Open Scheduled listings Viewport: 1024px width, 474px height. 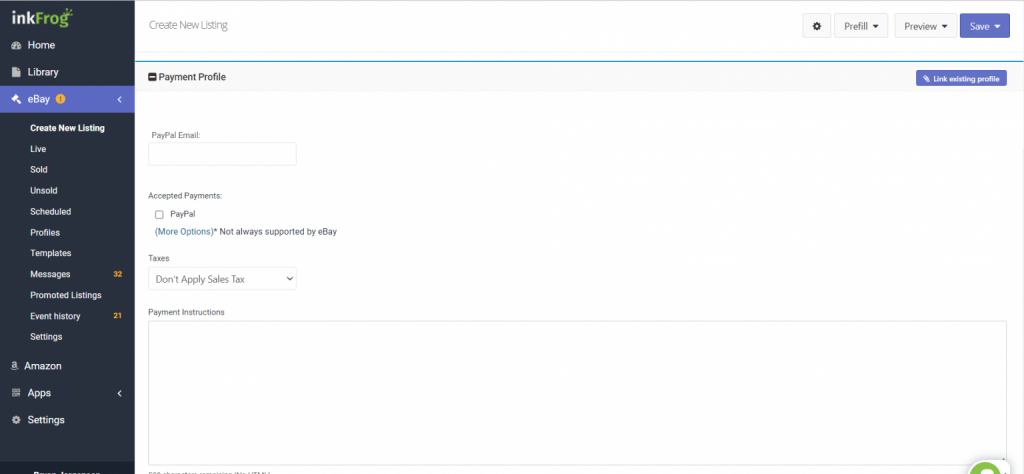tap(50, 212)
